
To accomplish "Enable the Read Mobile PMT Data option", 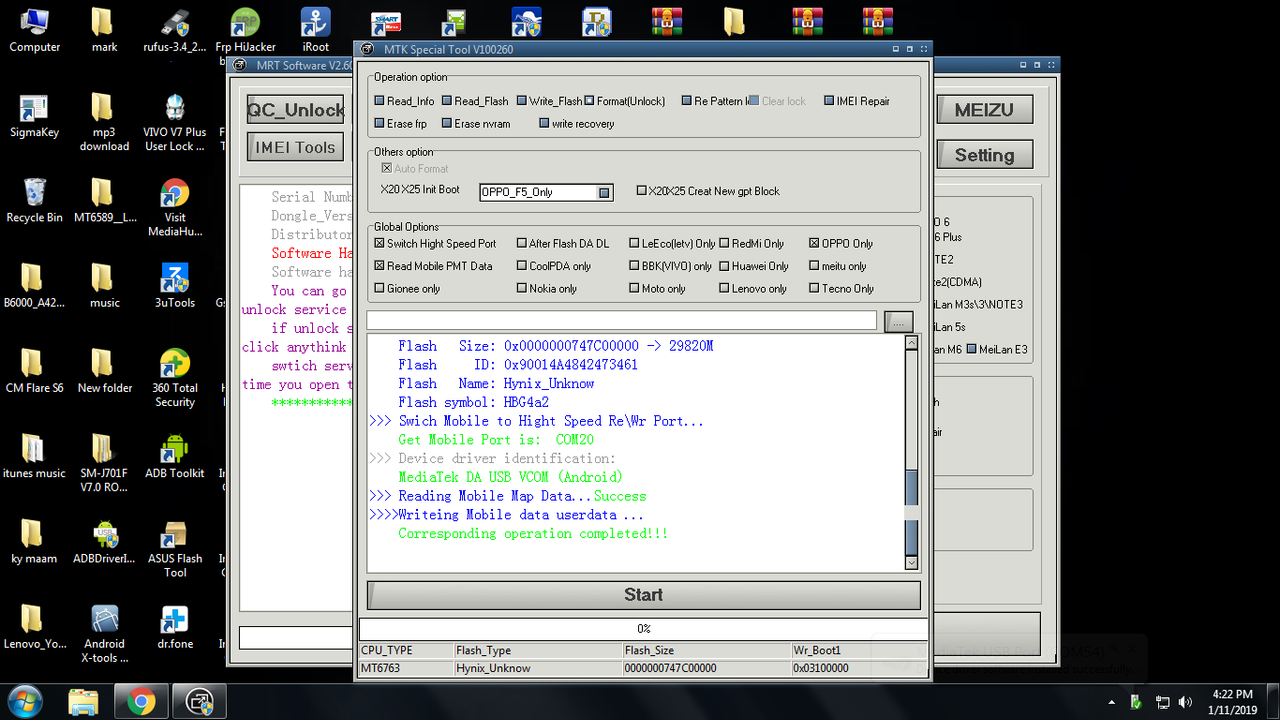I will (380, 266).
